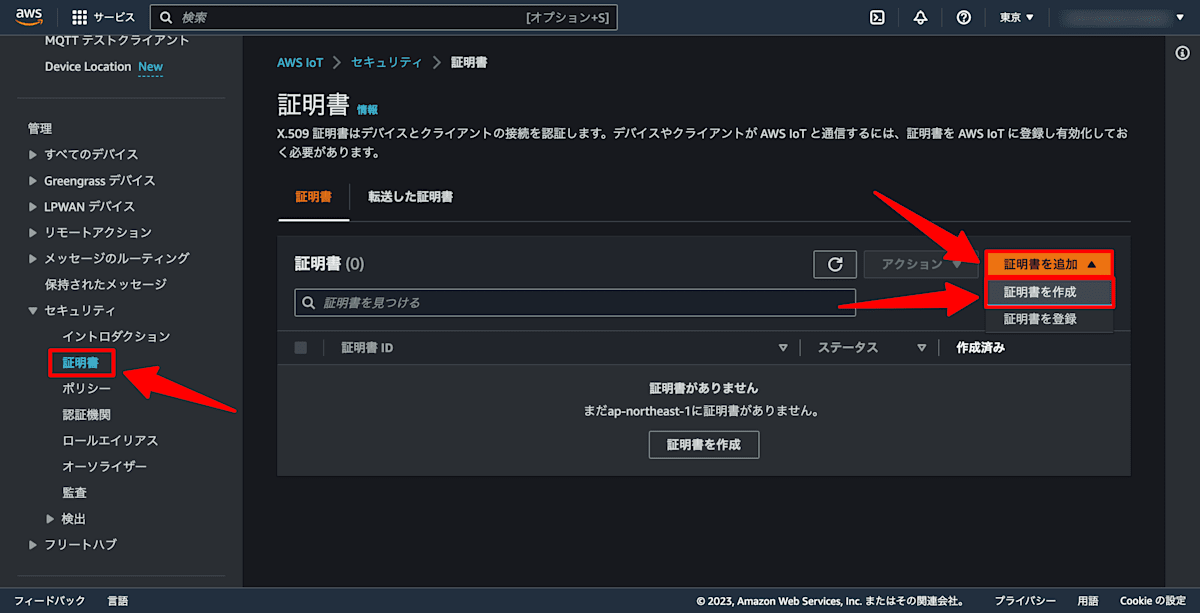Open フィードバック in footer
Image resolution: width=1200 pixels, height=613 pixels.
[x=50, y=601]
